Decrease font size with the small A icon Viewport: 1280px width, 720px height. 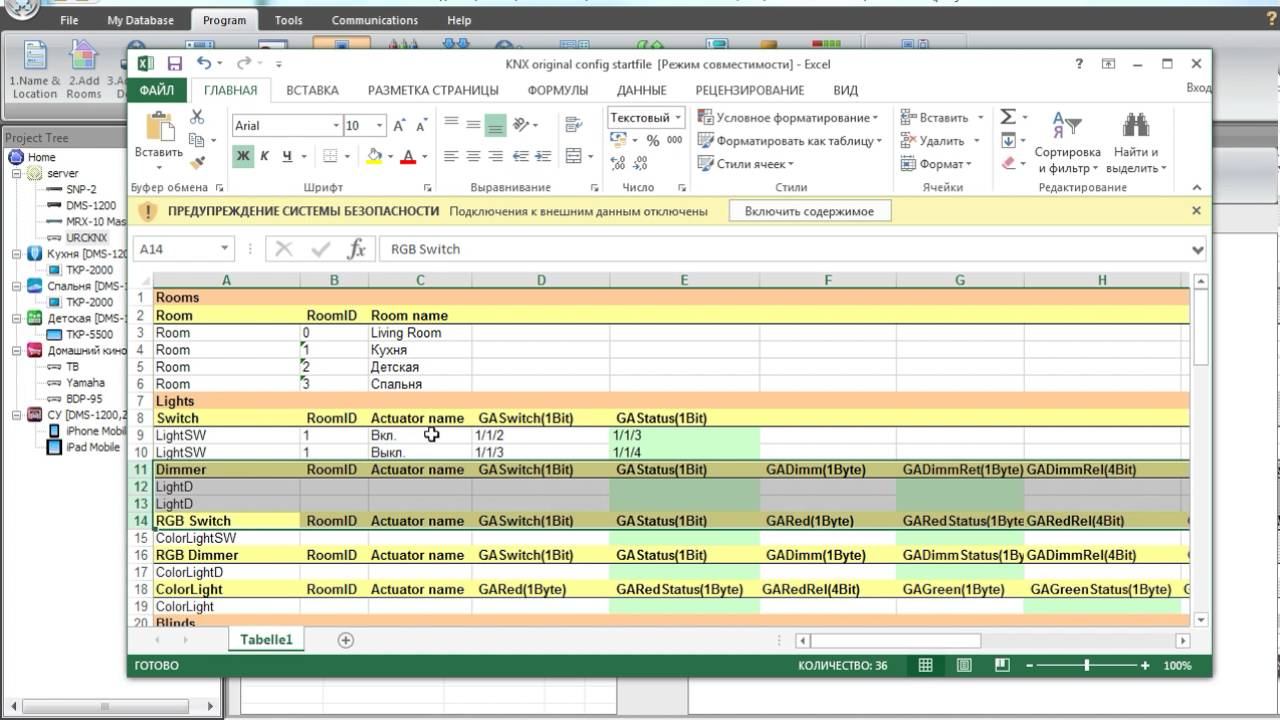422,126
